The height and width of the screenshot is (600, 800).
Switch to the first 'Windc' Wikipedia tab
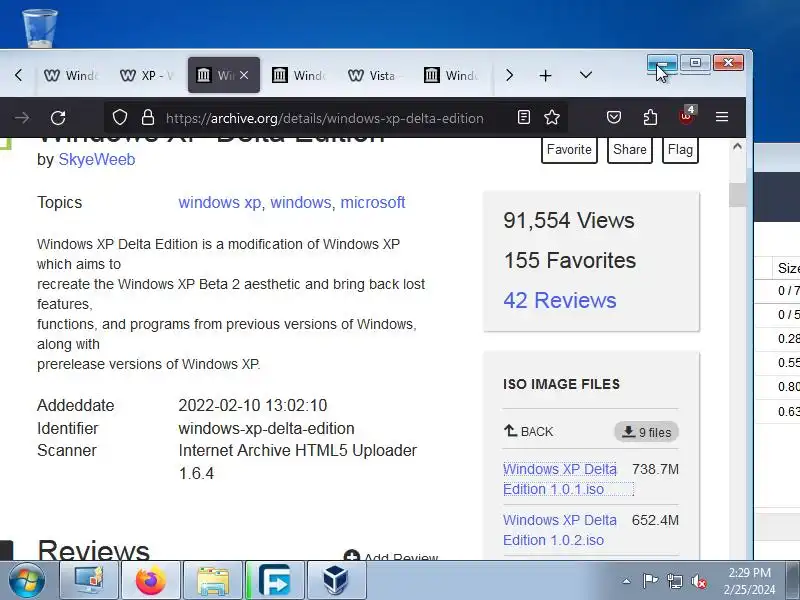(x=71, y=76)
